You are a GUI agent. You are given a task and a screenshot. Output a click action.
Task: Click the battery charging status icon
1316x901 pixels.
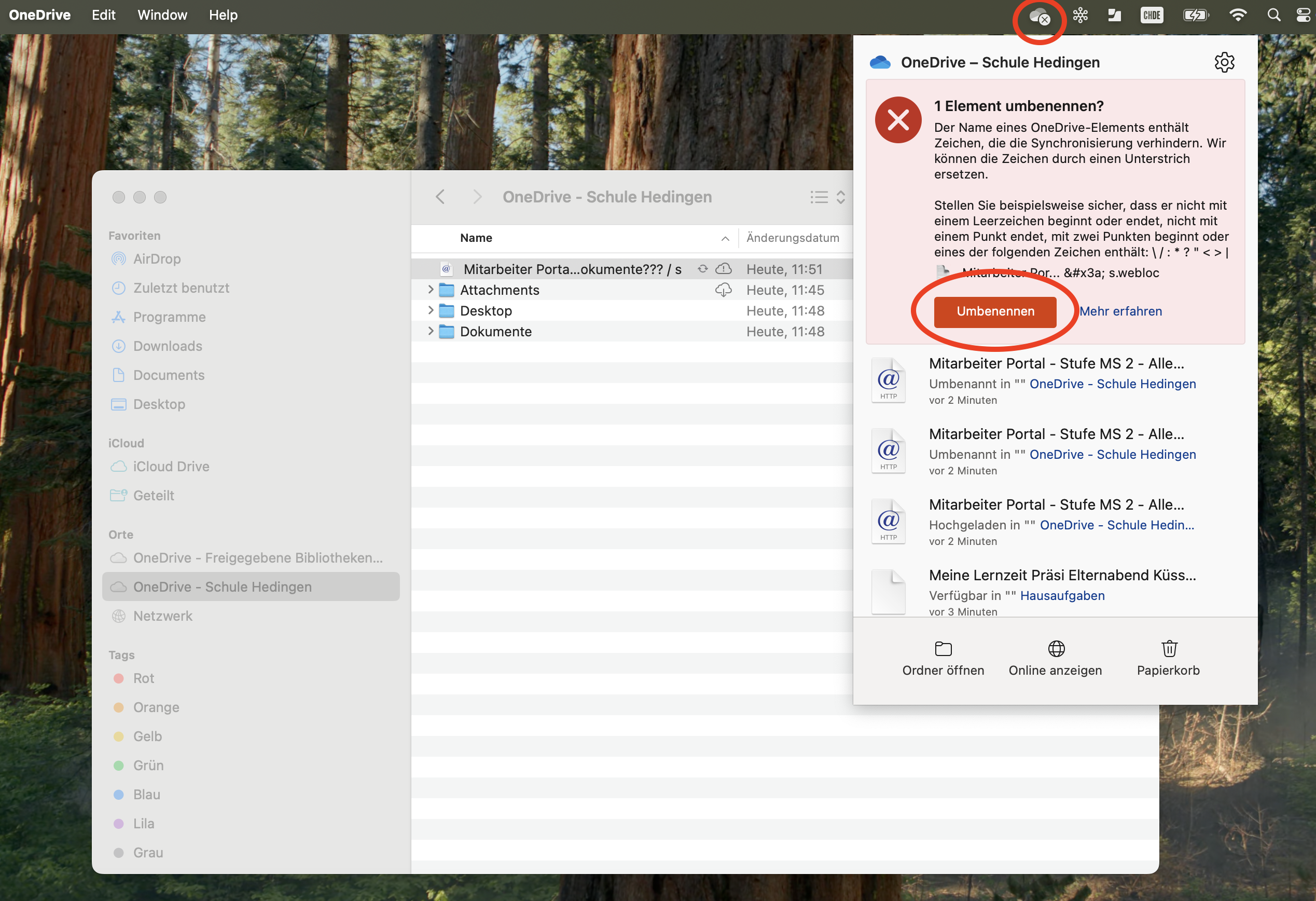(x=1195, y=15)
